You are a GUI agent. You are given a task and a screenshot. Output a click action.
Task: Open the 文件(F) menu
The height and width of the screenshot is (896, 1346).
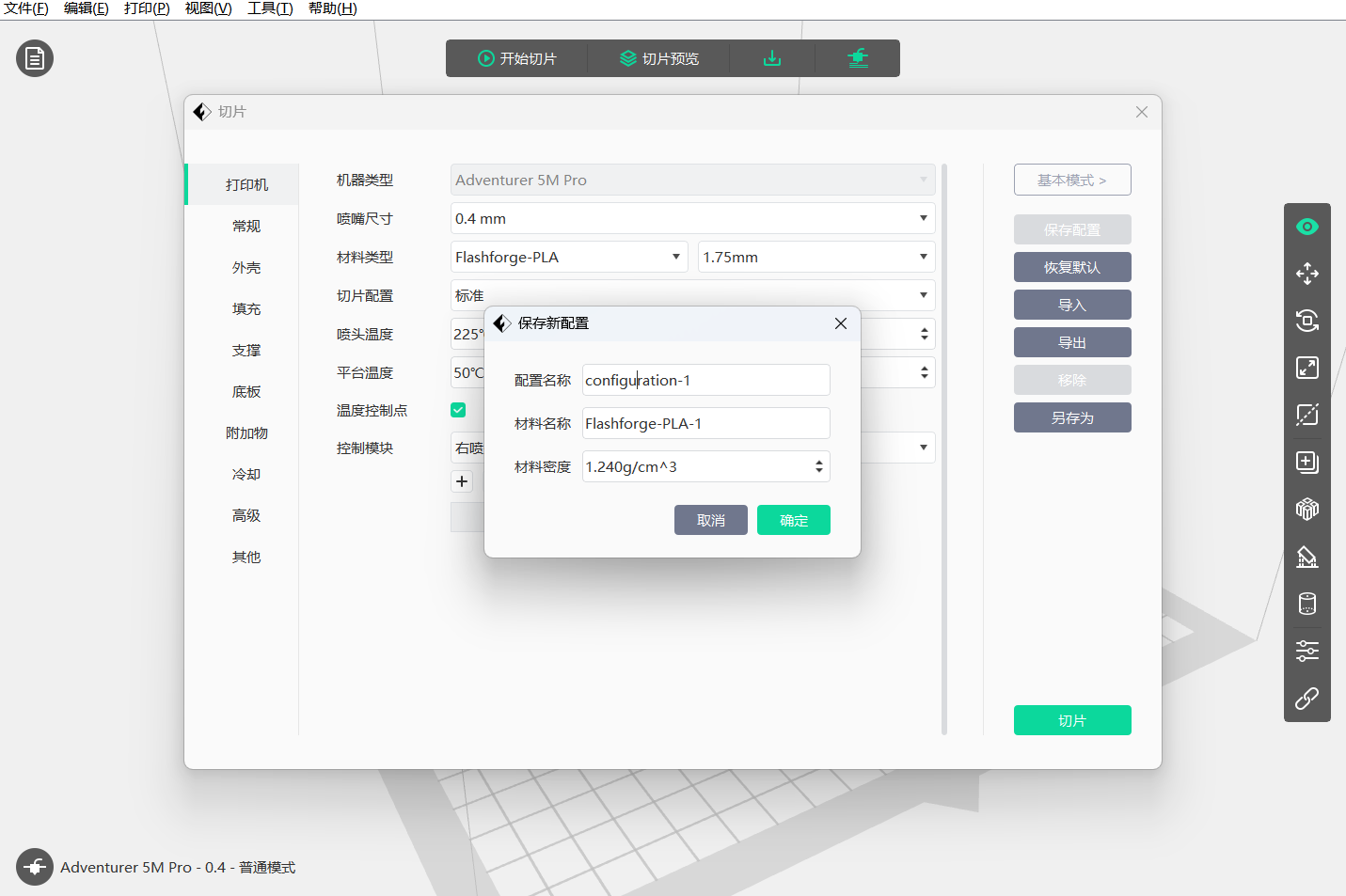pos(26,8)
